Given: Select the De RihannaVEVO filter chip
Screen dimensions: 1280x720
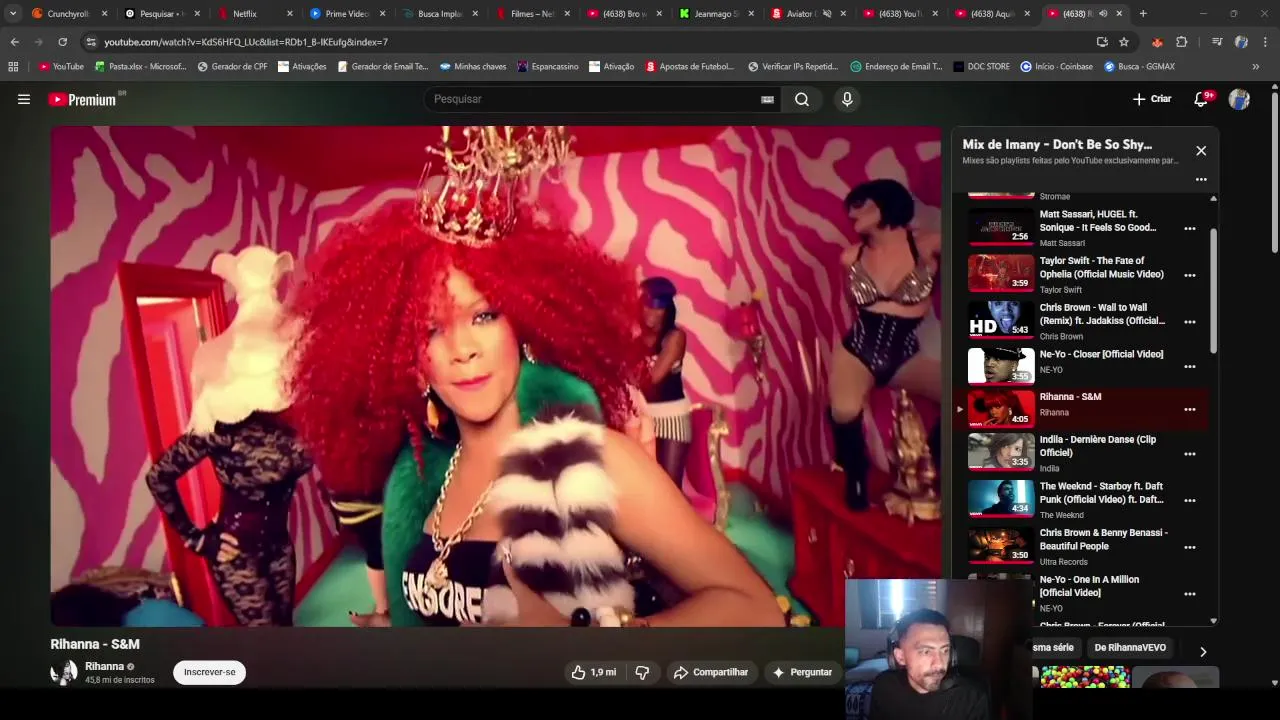Looking at the screenshot, I should point(1130,648).
